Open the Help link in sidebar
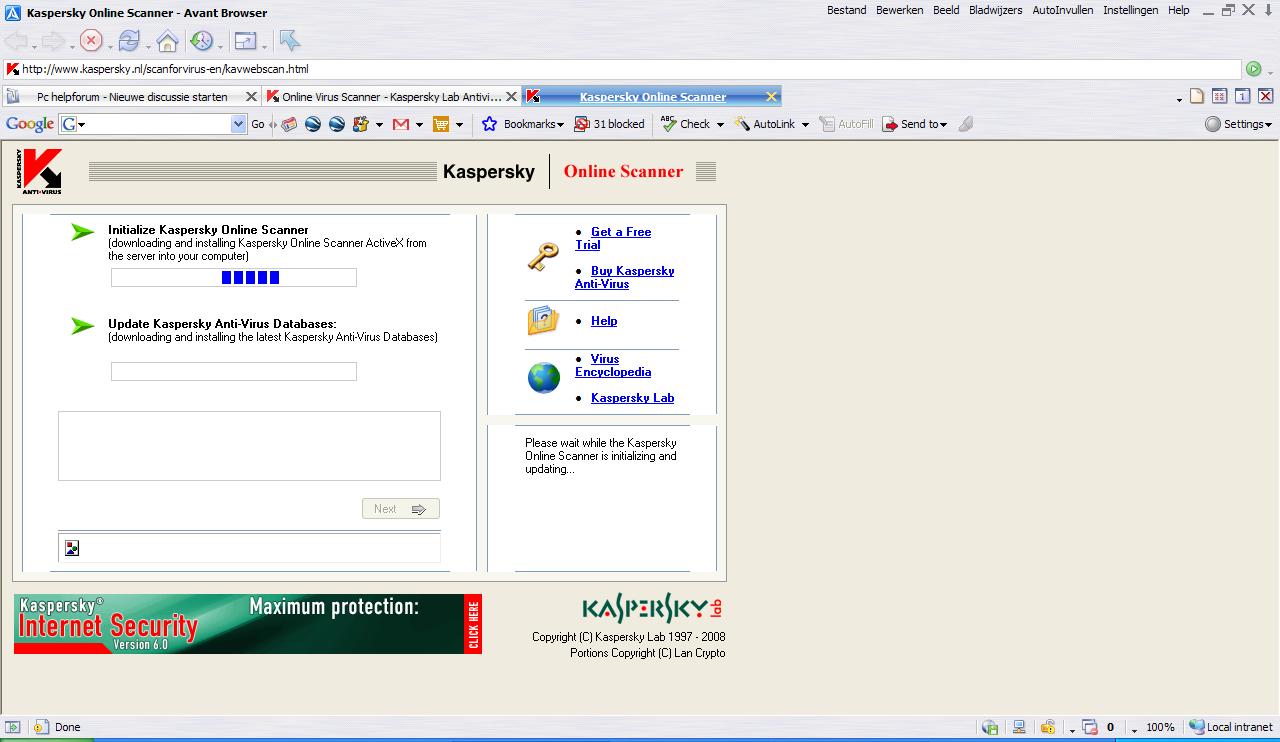 604,321
